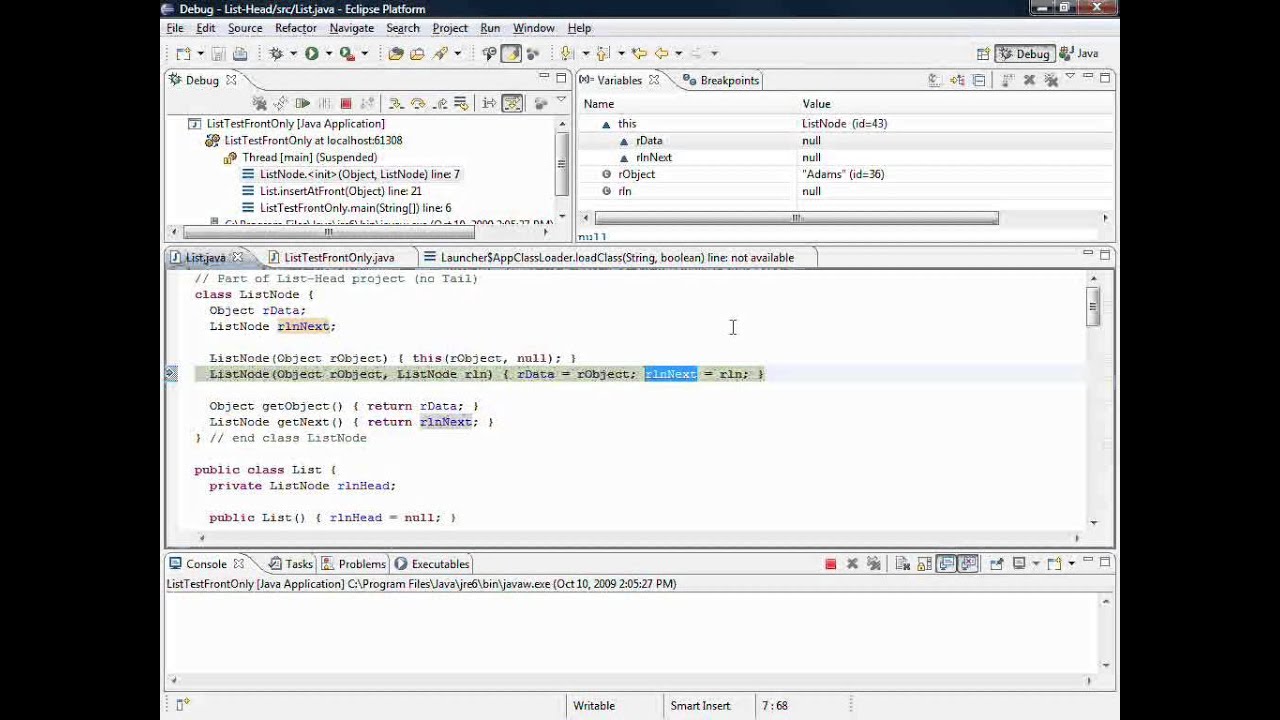Click the Debug bug toolbar icon

click(x=276, y=53)
